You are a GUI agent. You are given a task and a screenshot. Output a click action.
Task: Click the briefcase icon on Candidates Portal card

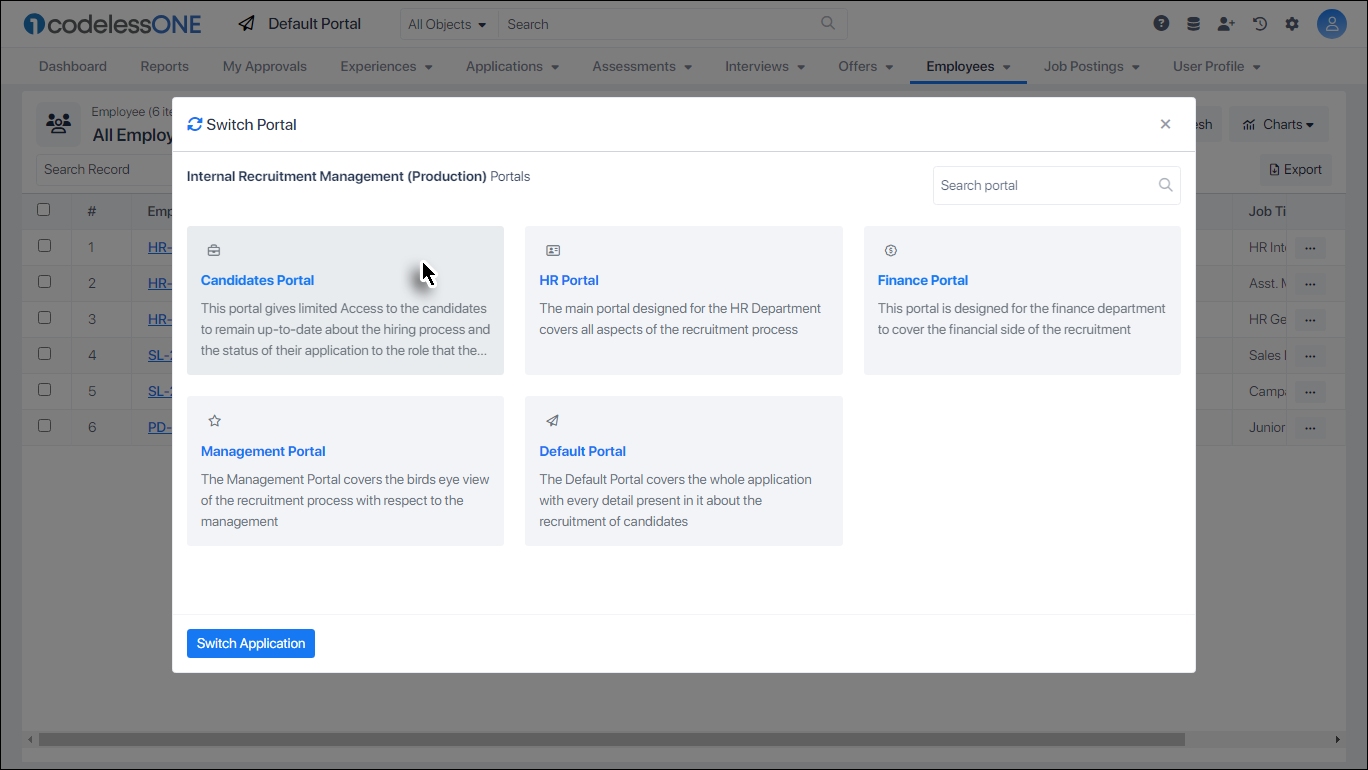[212, 249]
